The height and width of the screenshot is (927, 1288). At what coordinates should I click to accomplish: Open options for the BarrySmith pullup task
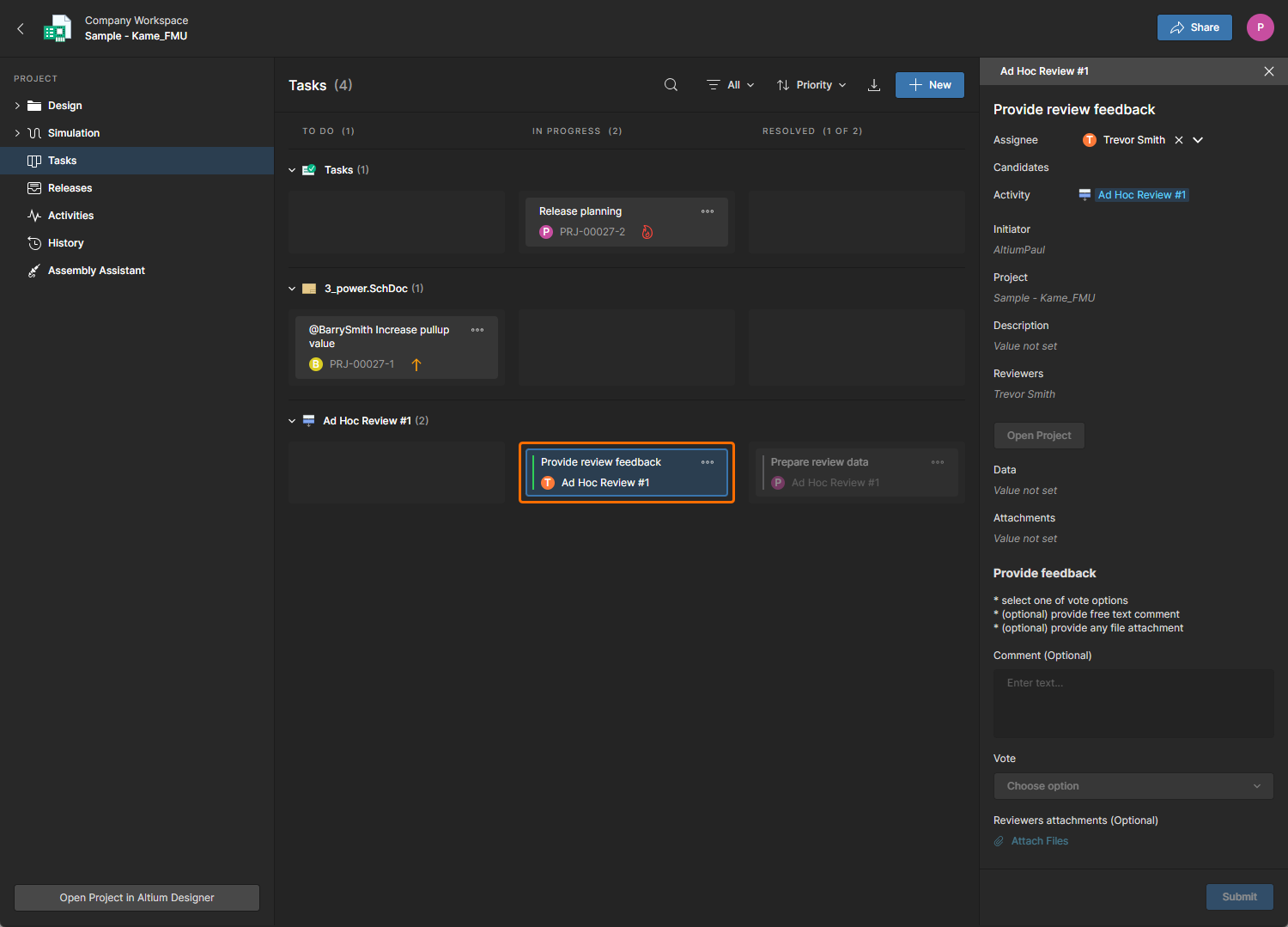pos(477,330)
